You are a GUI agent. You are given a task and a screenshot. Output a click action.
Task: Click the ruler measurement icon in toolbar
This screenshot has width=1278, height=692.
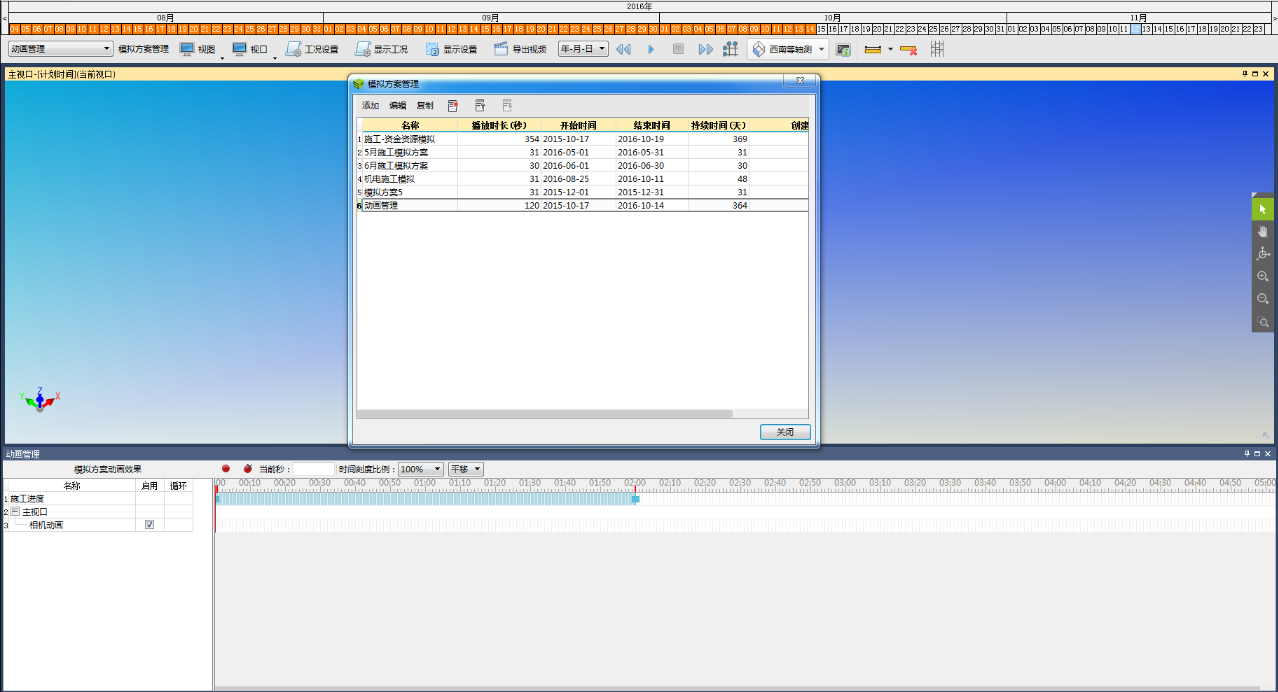[873, 49]
